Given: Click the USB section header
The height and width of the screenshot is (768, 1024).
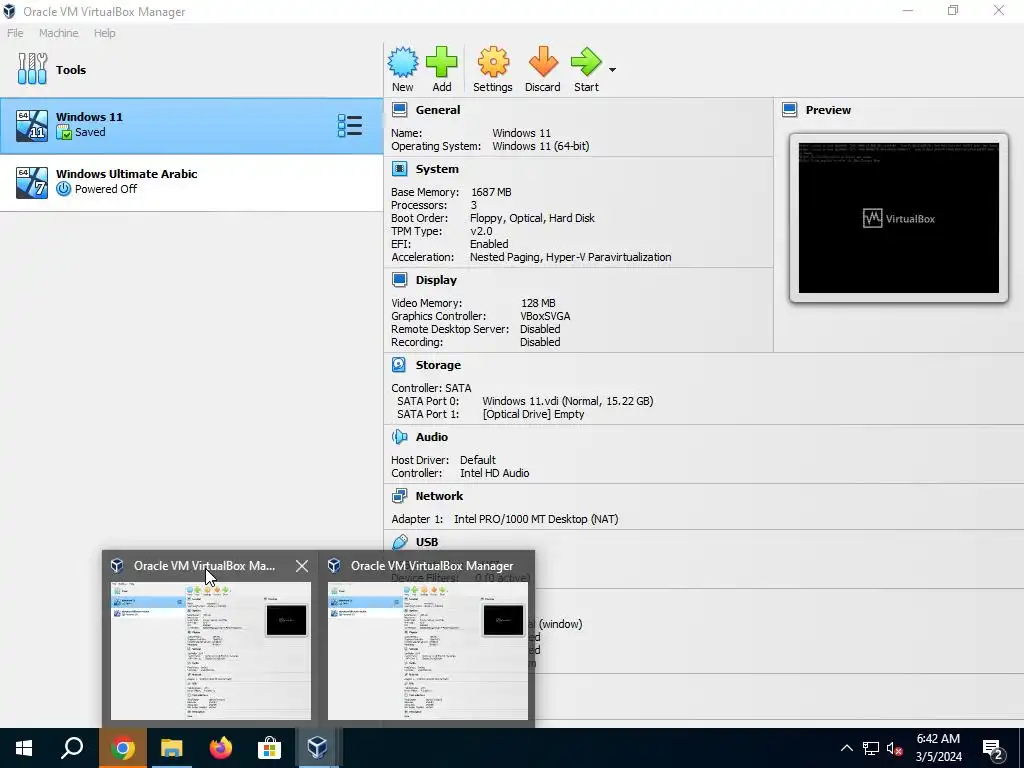Looking at the screenshot, I should tap(426, 541).
